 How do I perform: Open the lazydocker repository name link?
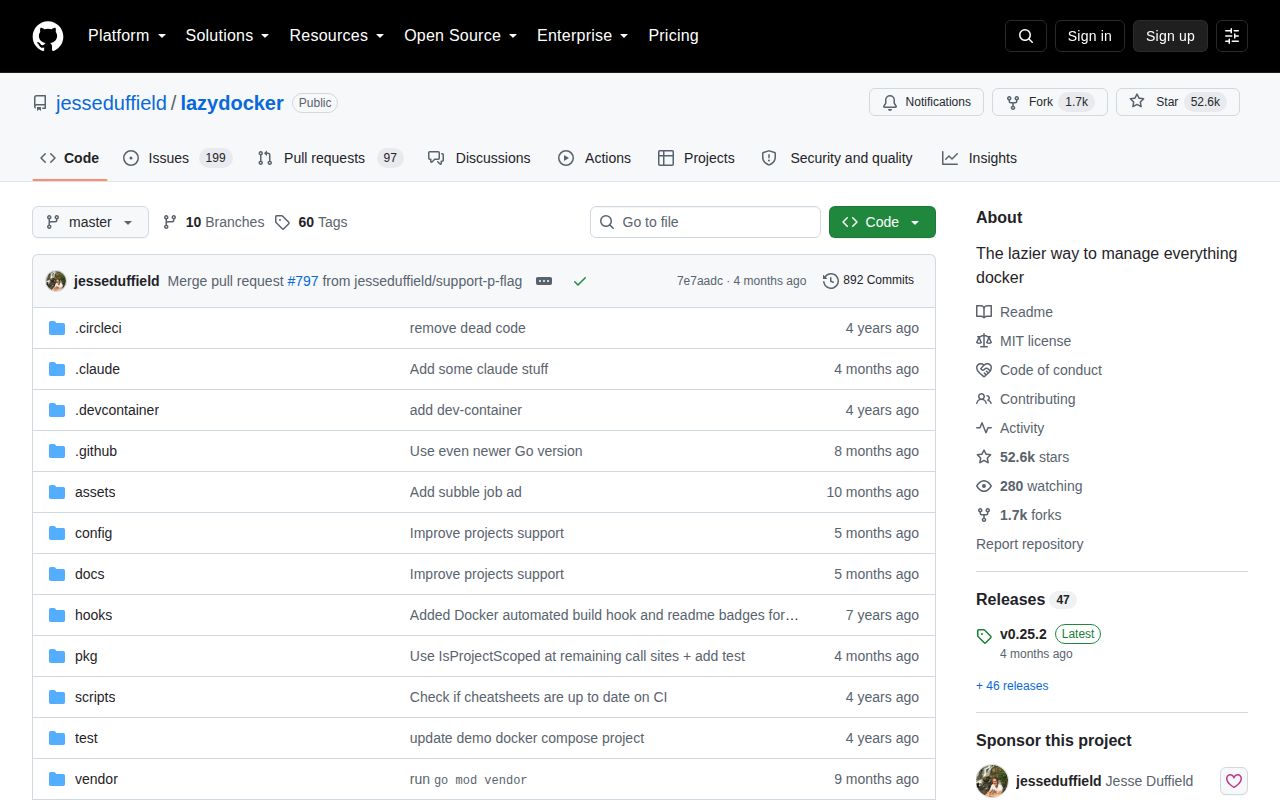[232, 103]
